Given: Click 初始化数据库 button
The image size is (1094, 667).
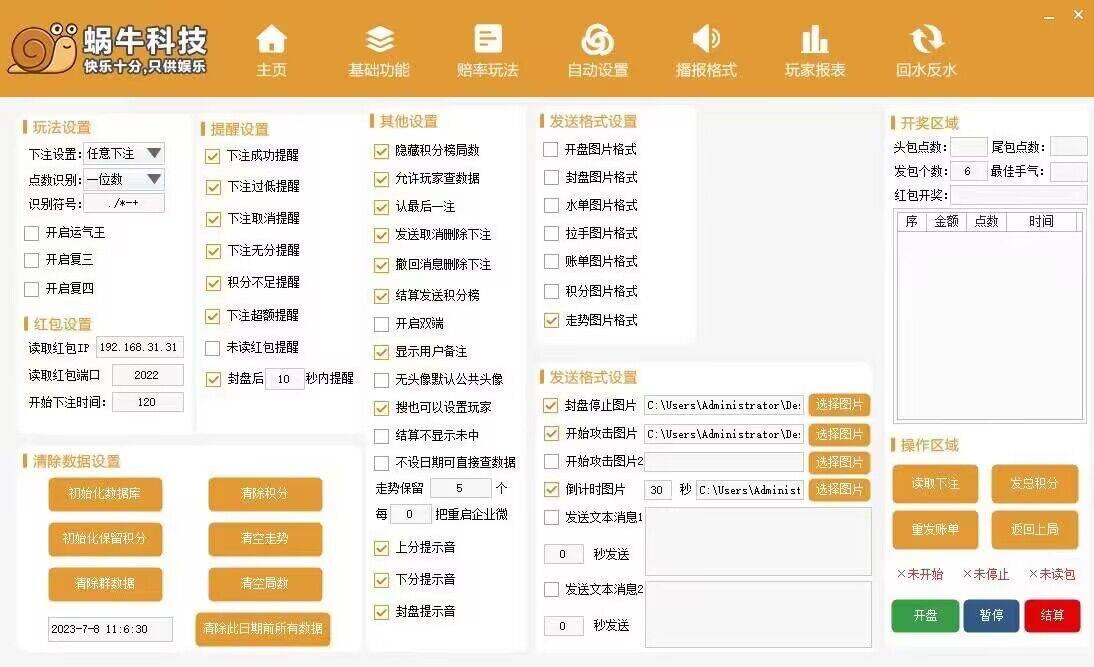Looking at the screenshot, I should 105,494.
